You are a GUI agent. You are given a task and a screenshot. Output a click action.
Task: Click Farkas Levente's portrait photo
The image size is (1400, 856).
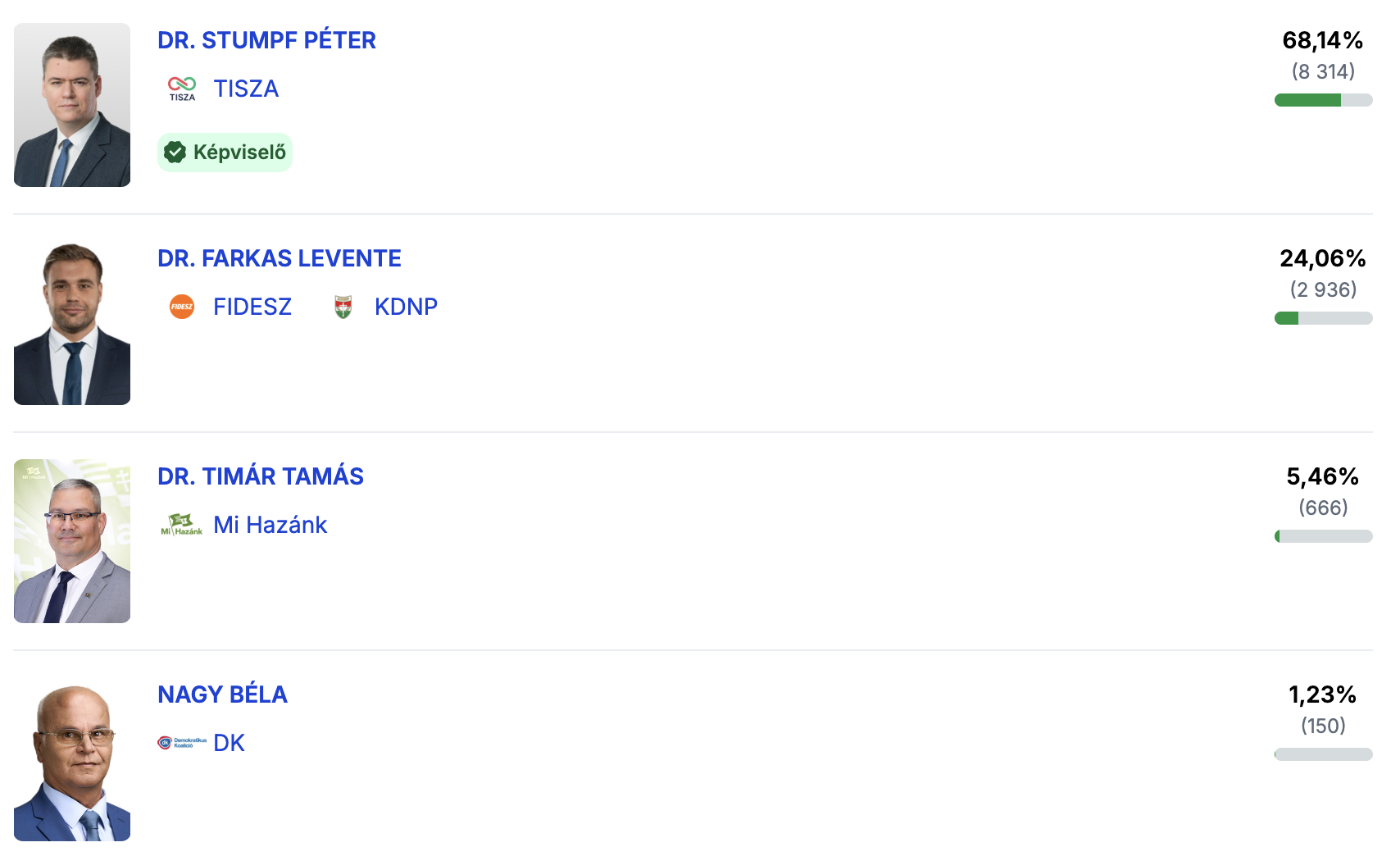click(72, 323)
